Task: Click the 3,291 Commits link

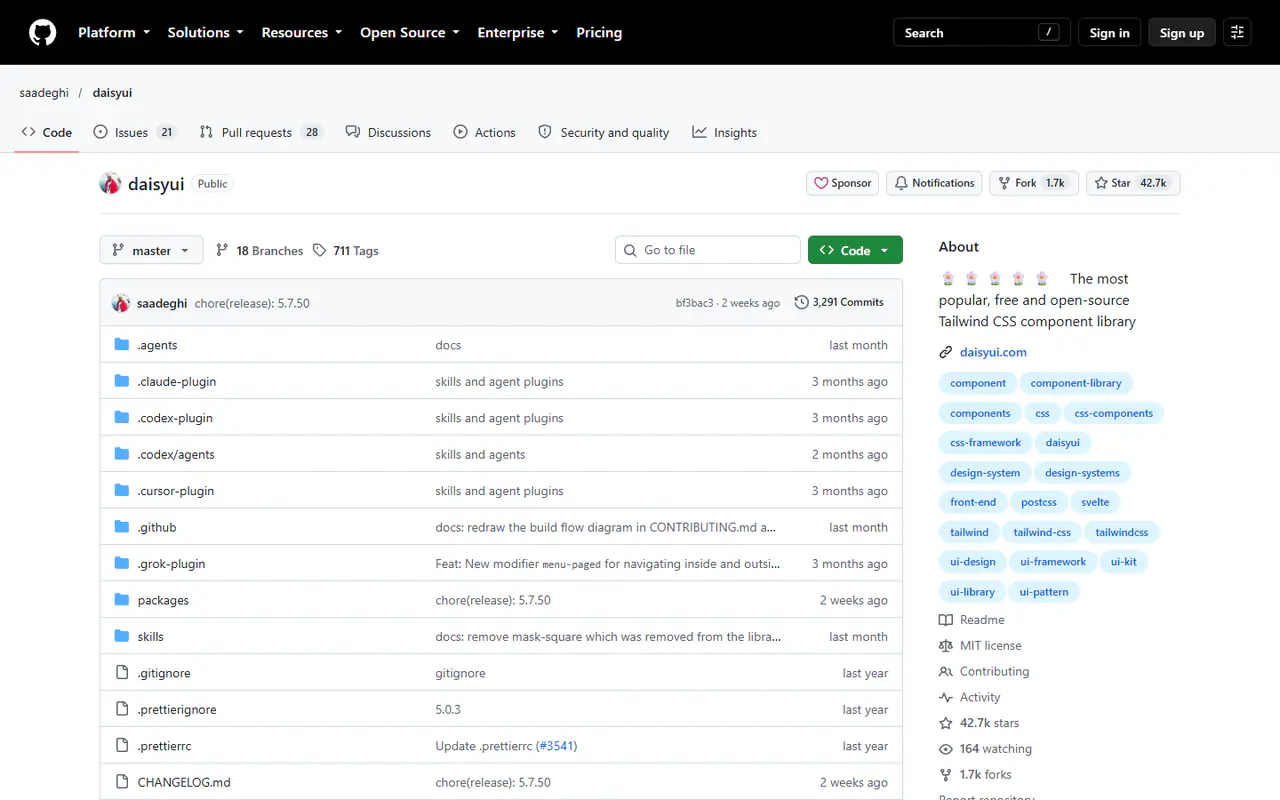Action: pos(839,302)
